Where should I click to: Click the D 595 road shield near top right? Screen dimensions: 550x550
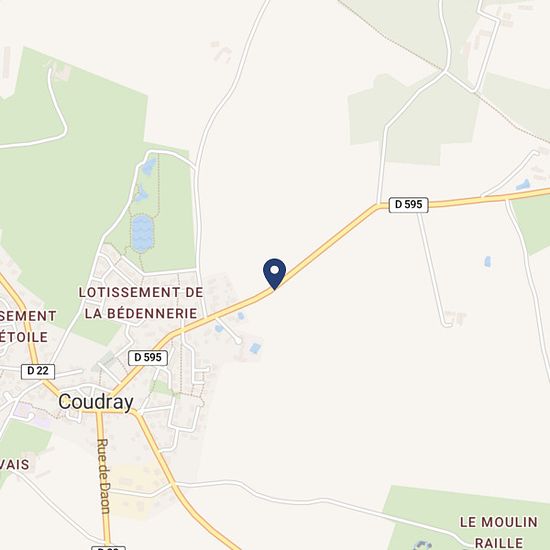(409, 204)
